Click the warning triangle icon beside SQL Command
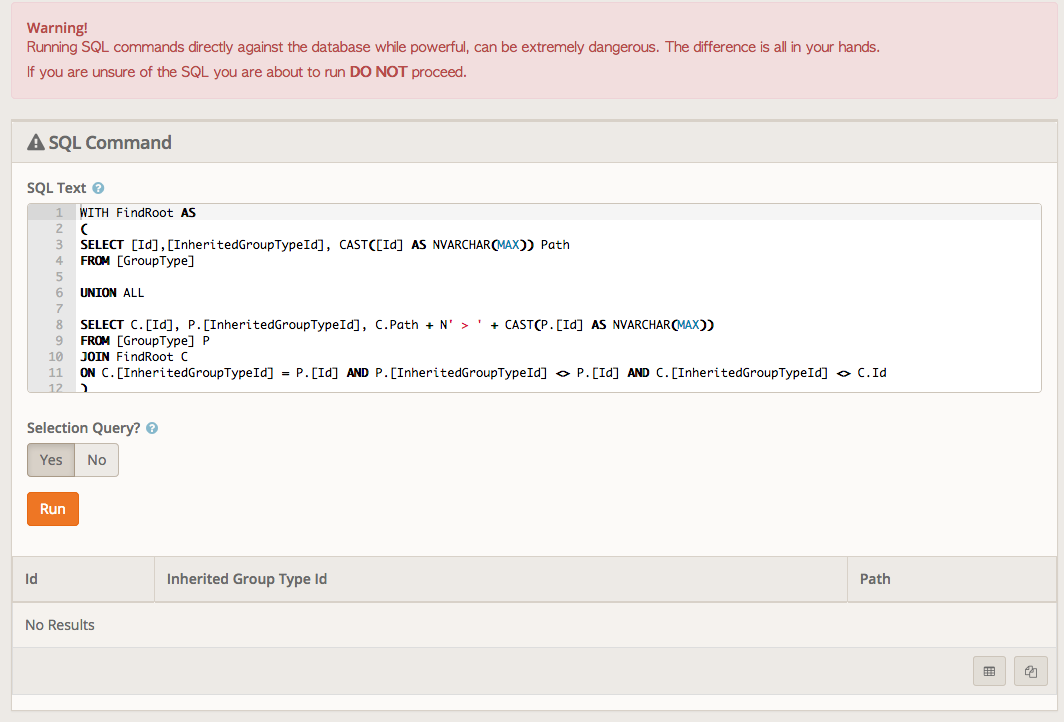The height and width of the screenshot is (722, 1064). 36,143
